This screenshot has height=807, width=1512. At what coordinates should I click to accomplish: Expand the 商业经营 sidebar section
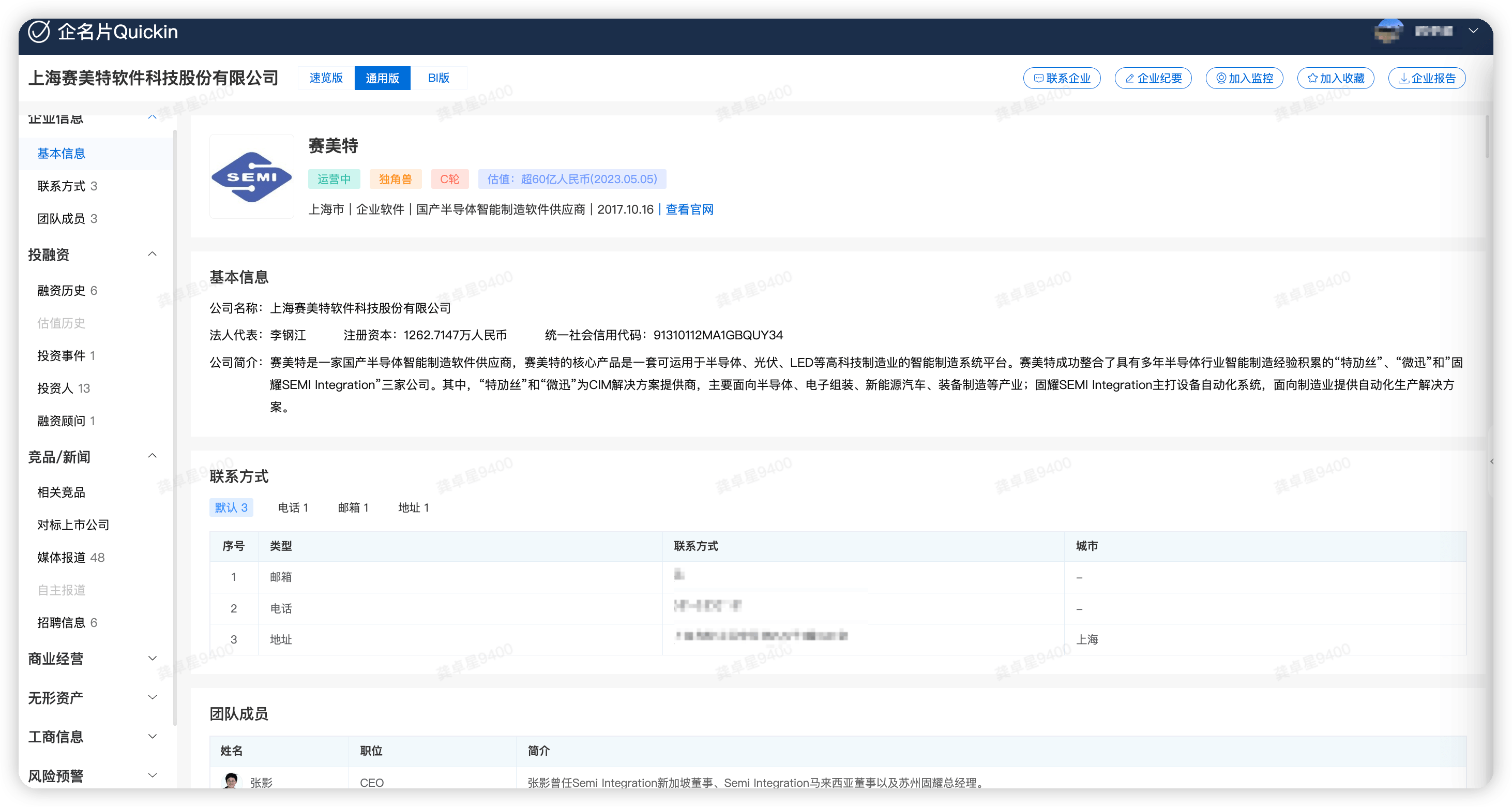tap(152, 658)
